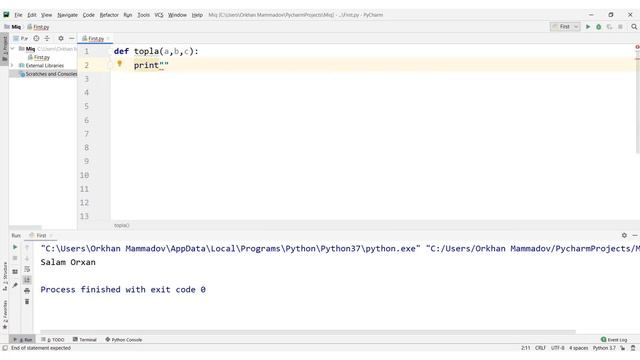Toggle the tool window bars via bottom-left status icon
This screenshot has height=360, width=640.
pos(5,348)
